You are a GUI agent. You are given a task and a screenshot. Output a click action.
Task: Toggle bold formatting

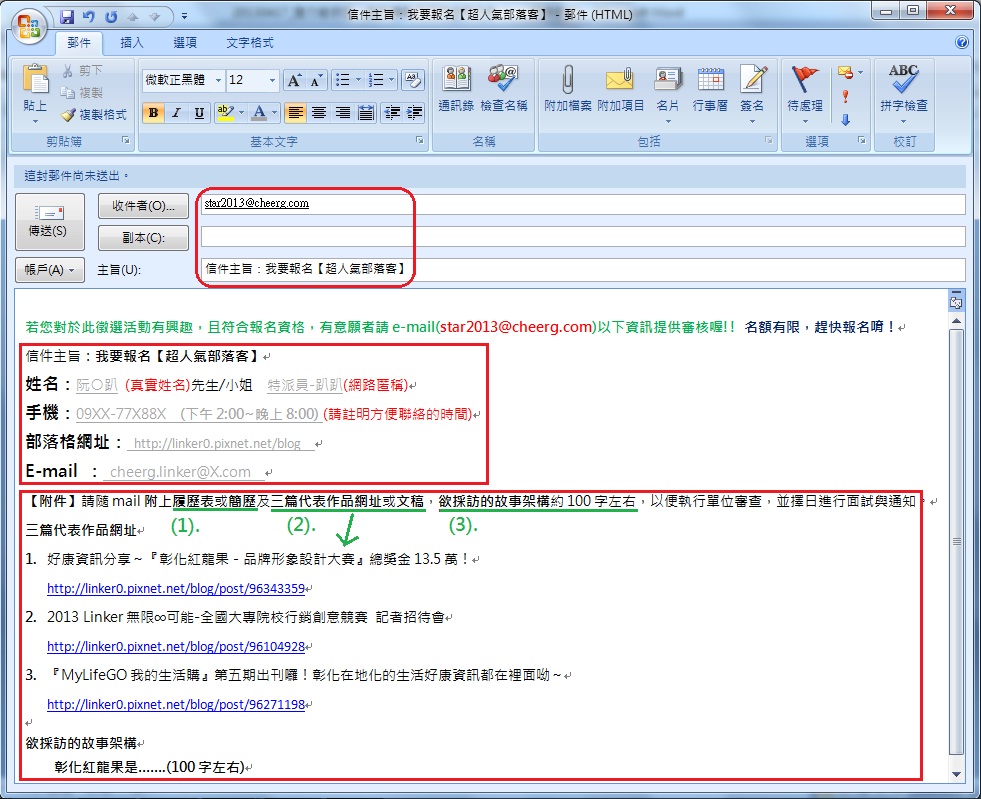[153, 113]
